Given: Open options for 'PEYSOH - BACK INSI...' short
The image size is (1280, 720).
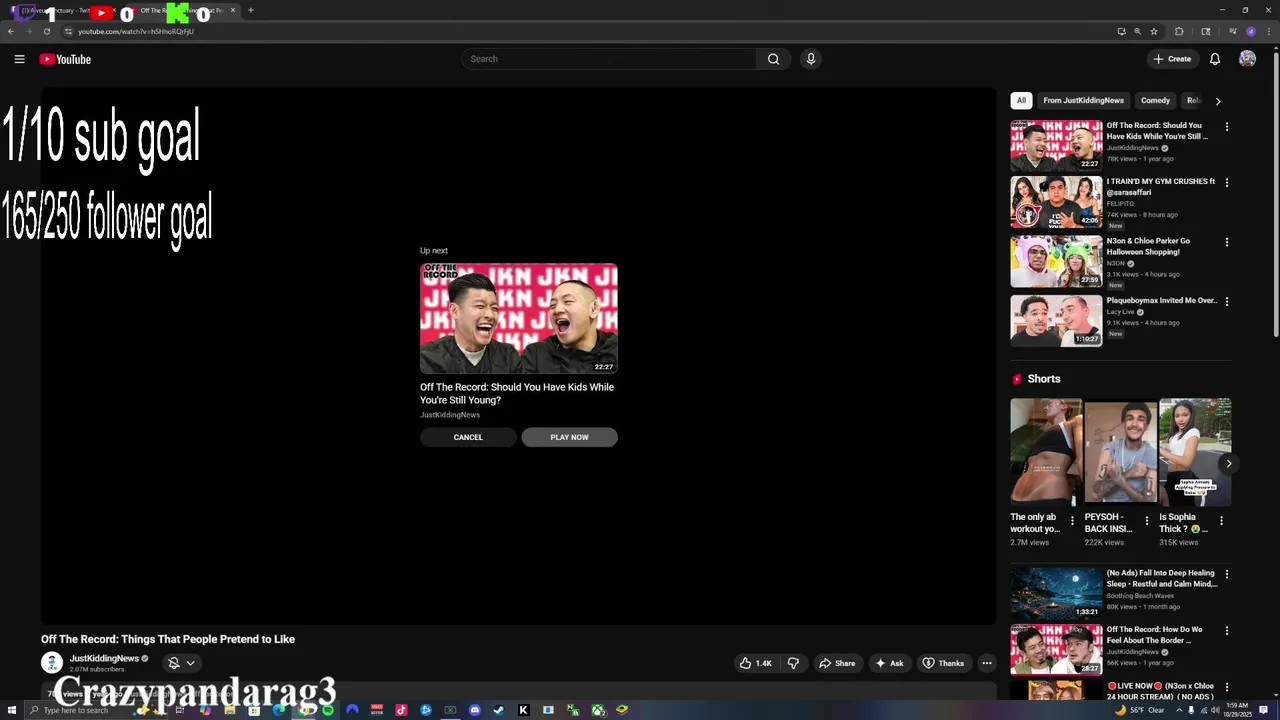Looking at the screenshot, I should (1147, 520).
